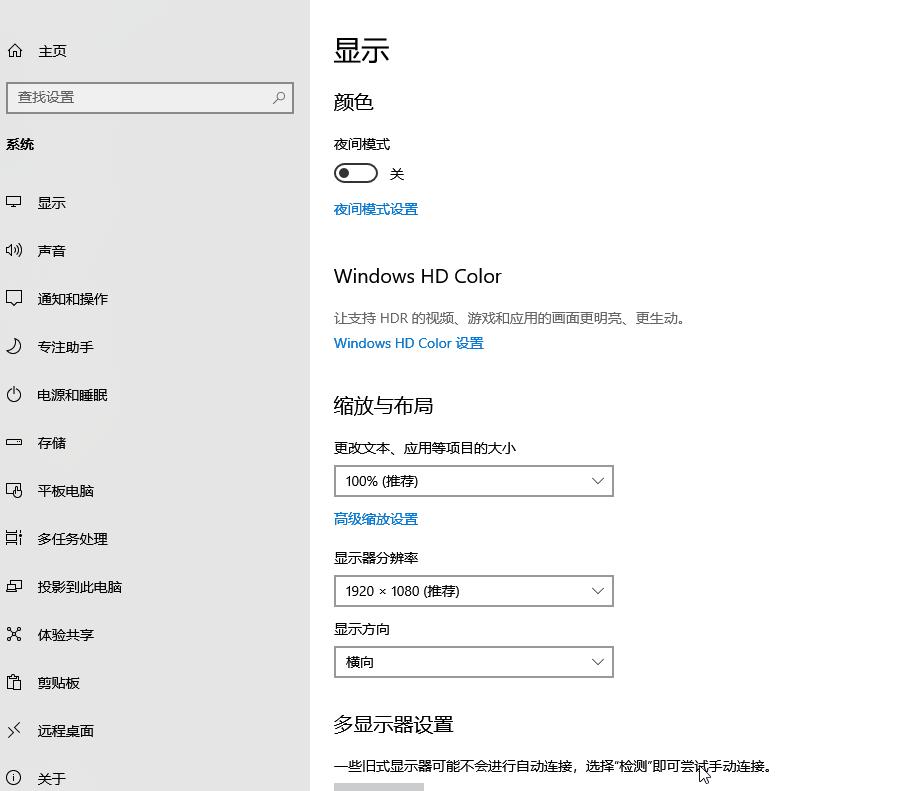Open 电源和睡眠 settings icon
Screen dimensions: 915x791
14,394
